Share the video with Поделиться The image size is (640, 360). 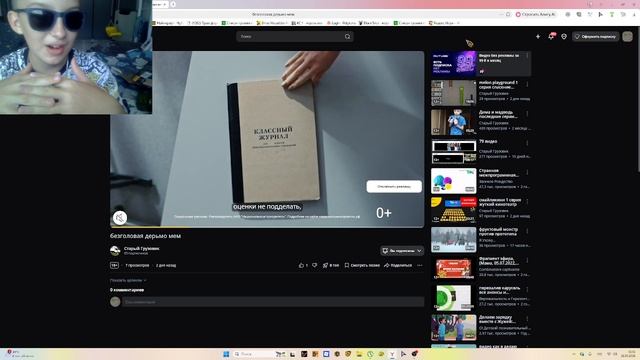click(x=398, y=265)
